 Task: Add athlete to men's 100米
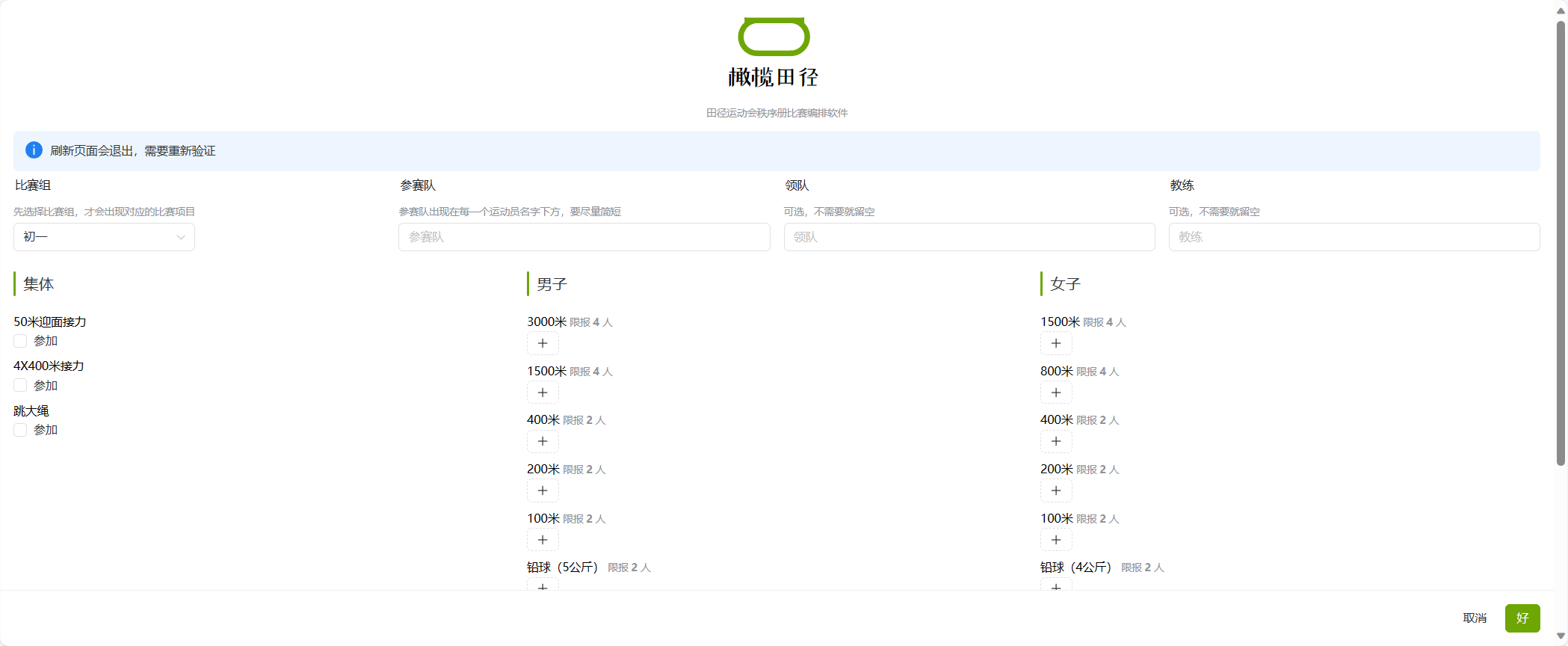tap(543, 540)
